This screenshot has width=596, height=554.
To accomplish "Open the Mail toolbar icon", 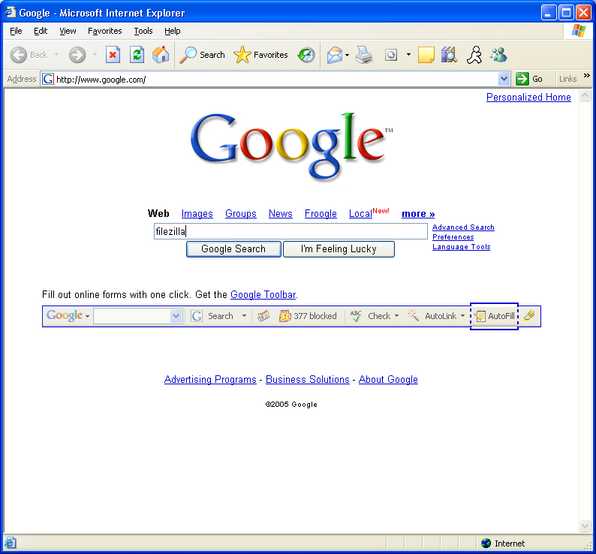I will click(x=335, y=55).
